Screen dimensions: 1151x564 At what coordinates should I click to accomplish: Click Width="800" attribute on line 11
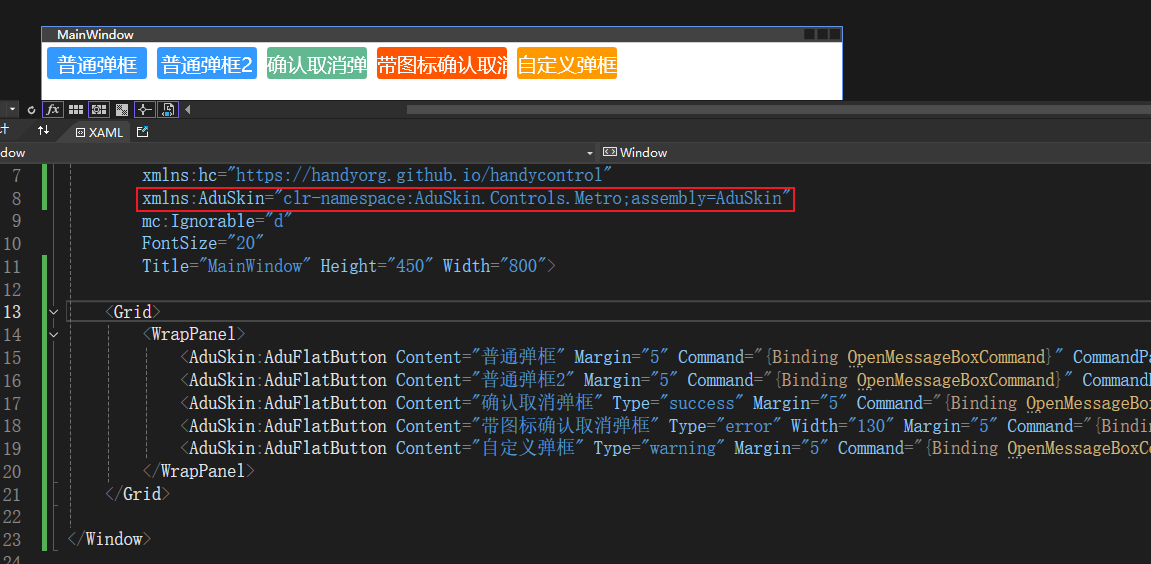[494, 266]
